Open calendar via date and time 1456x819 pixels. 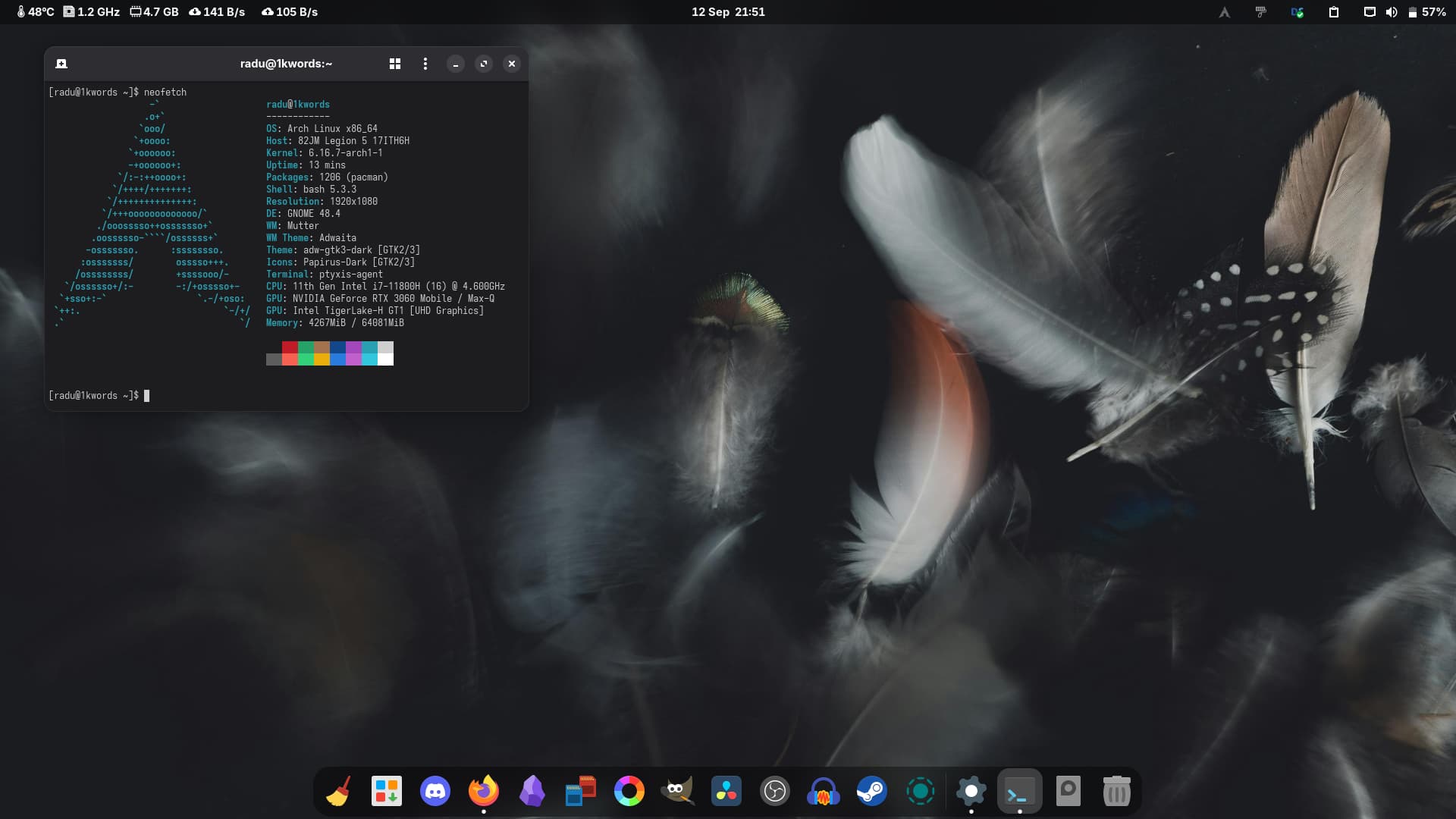[x=728, y=12]
